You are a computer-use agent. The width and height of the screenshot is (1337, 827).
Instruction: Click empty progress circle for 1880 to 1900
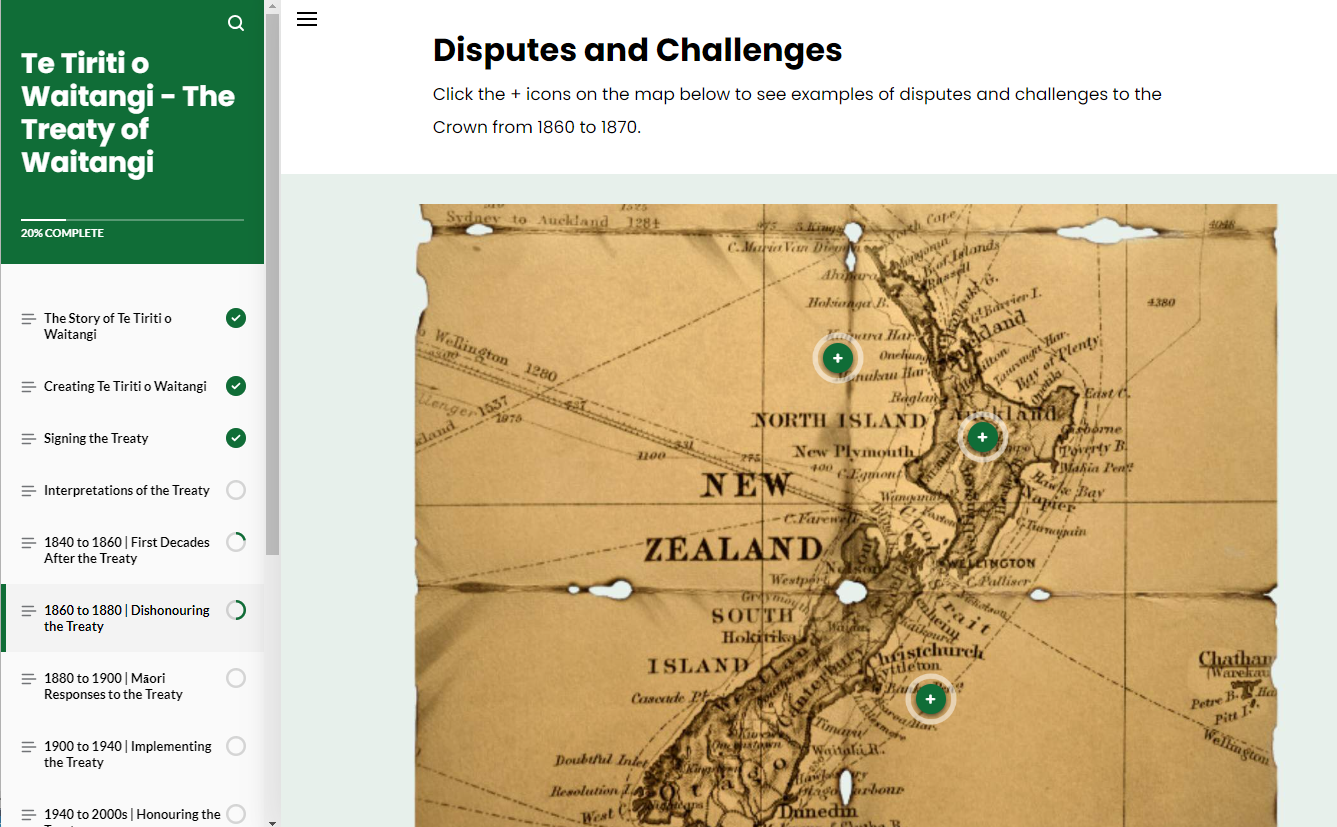(x=236, y=678)
